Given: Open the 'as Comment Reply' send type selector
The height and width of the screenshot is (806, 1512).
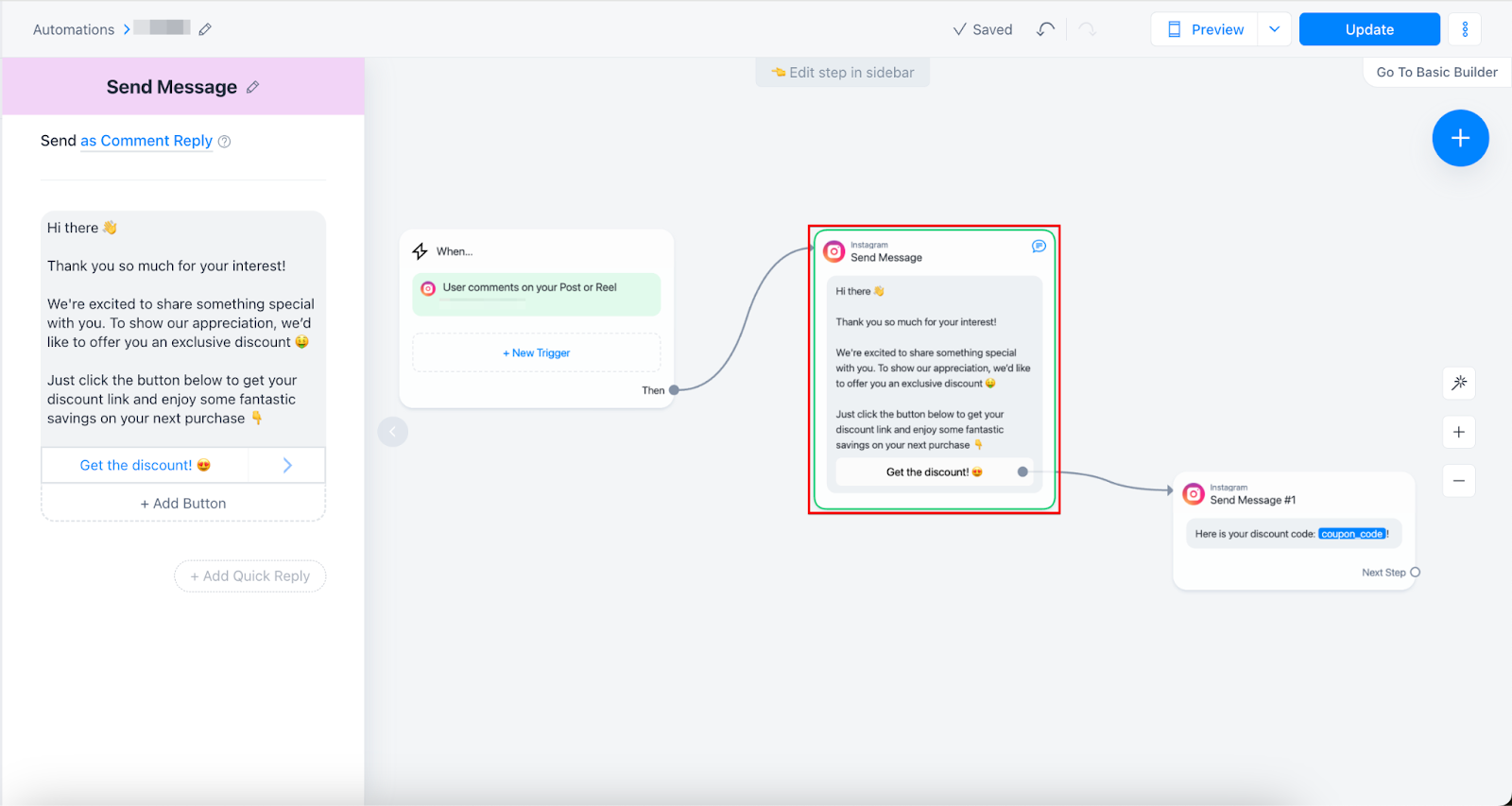Looking at the screenshot, I should click(x=146, y=141).
